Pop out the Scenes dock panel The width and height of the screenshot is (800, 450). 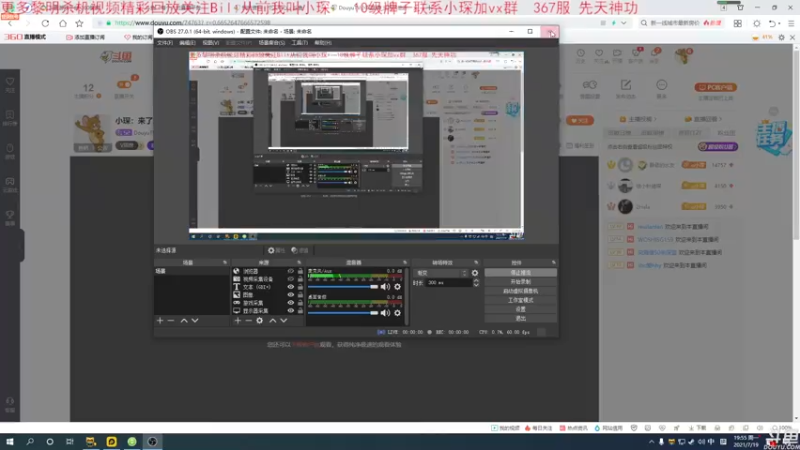(x=225, y=263)
